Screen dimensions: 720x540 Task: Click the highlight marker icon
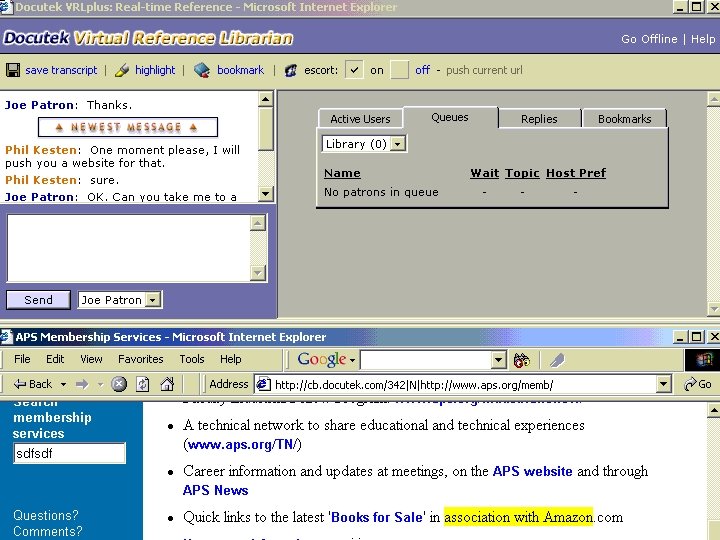(x=122, y=70)
